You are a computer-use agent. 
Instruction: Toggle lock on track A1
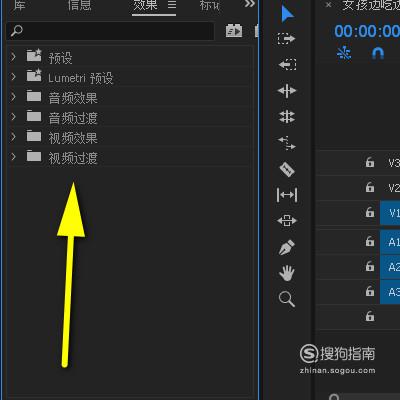point(370,241)
